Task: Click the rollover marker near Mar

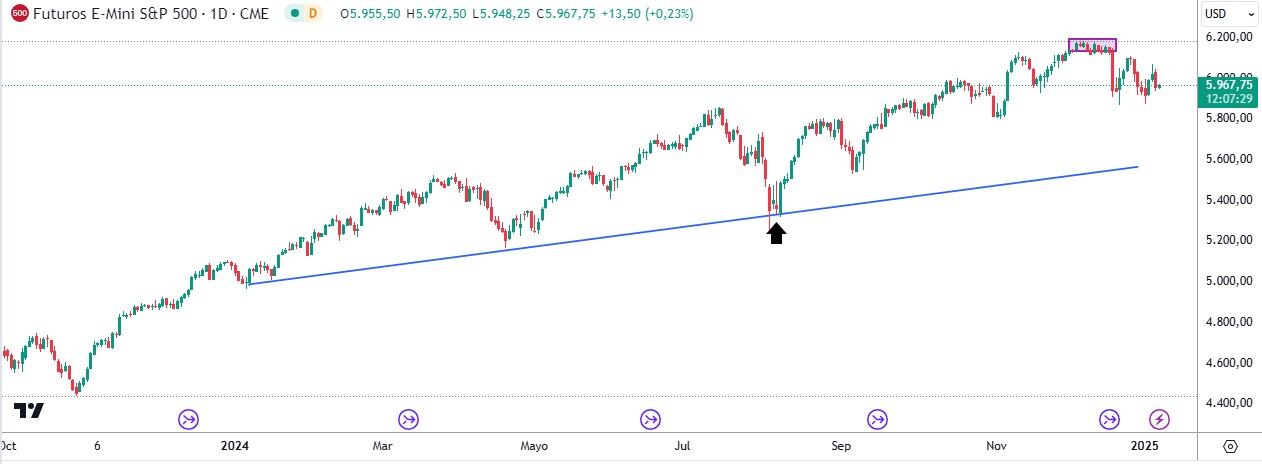Action: click(408, 419)
